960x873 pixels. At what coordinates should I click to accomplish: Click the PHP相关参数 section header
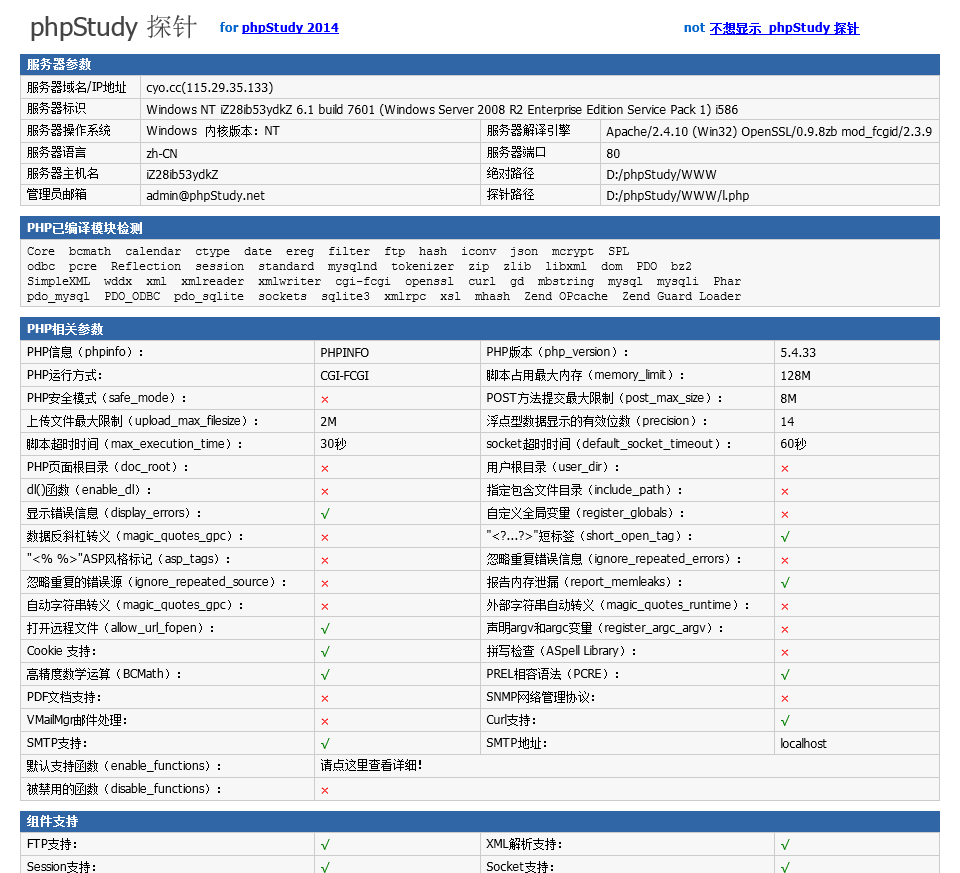click(x=480, y=329)
